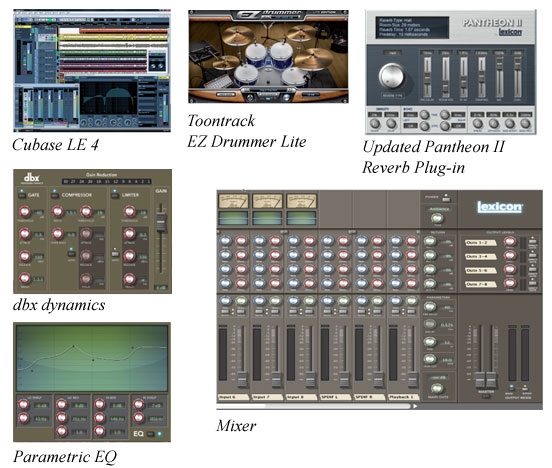Click the Input 8 channel name label
This screenshot has height=468, width=552.
(x=301, y=397)
